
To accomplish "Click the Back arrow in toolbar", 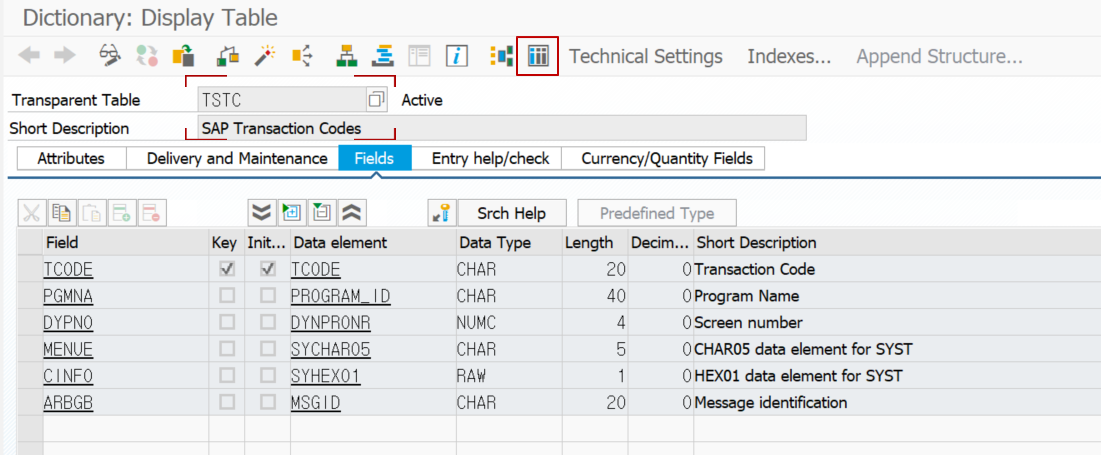I will (29, 55).
